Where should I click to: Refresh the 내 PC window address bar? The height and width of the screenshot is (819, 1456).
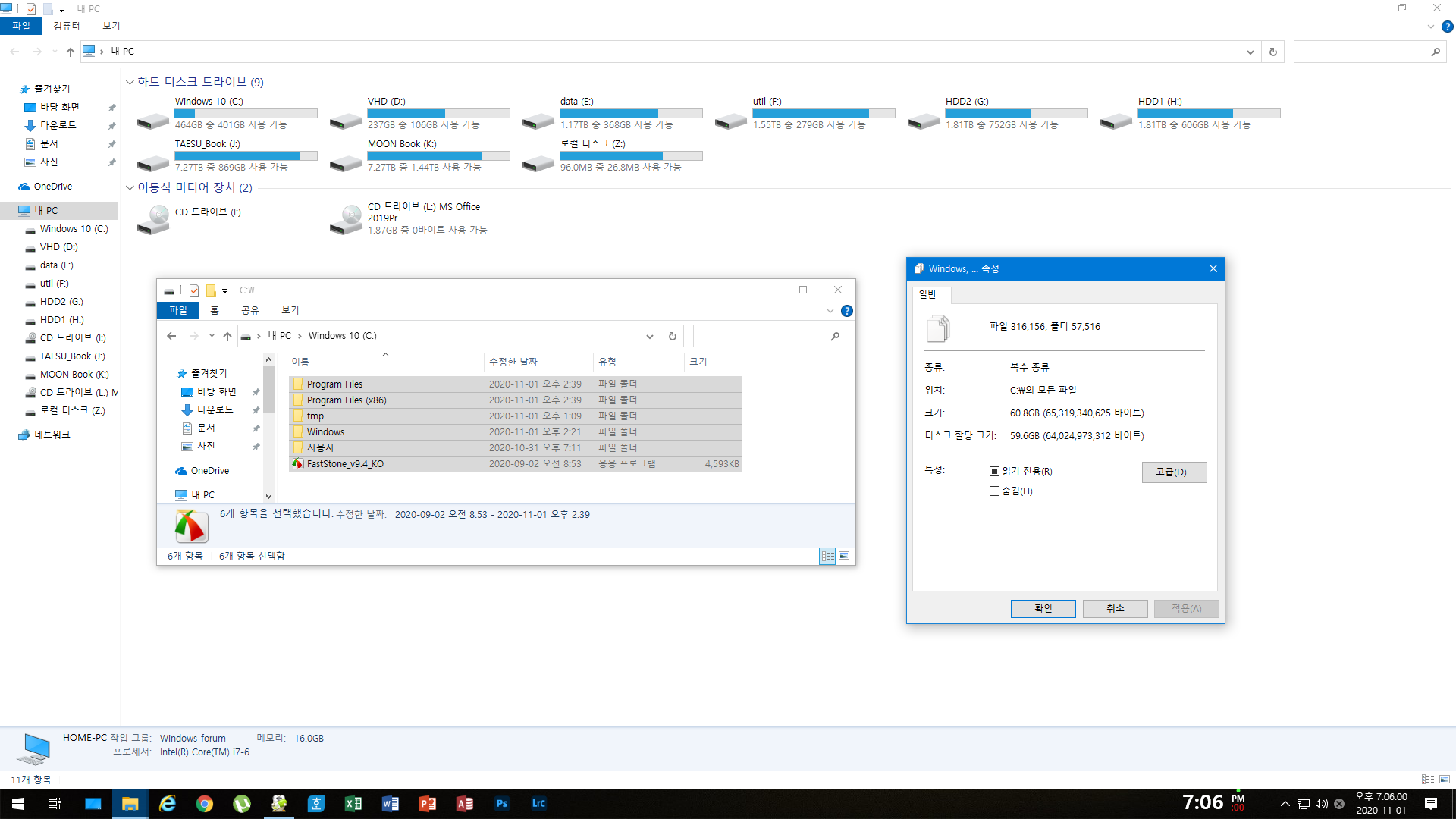pyautogui.click(x=1273, y=52)
